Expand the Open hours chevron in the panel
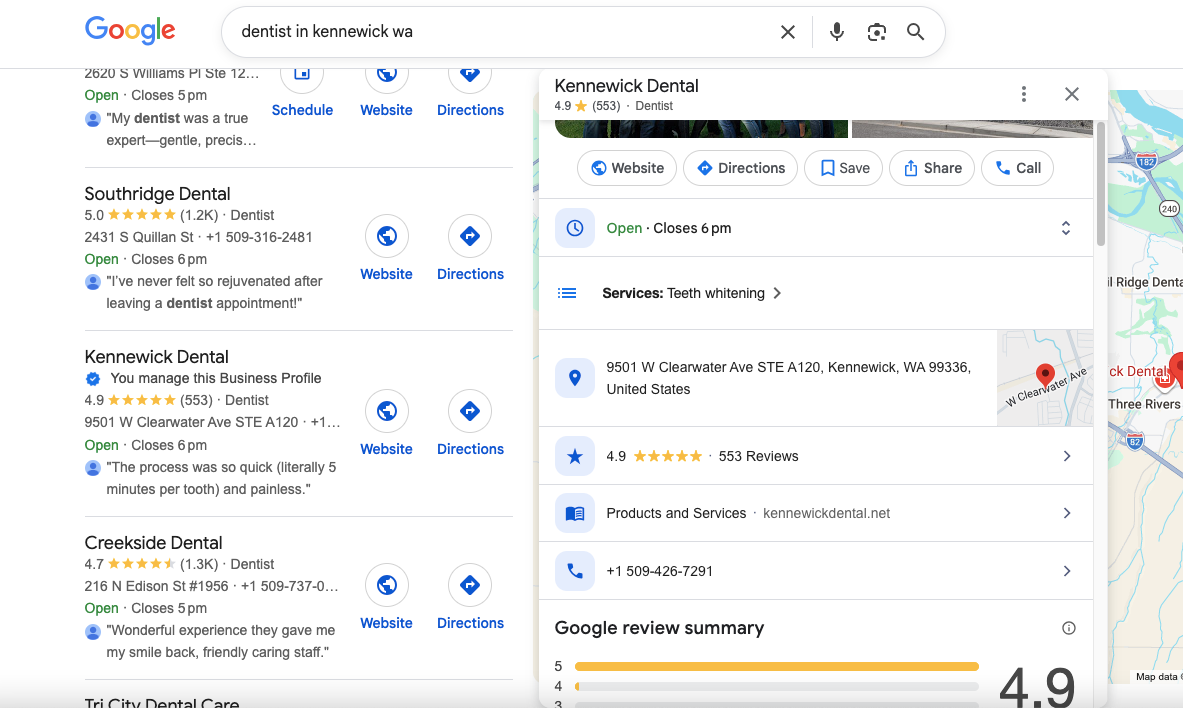 click(1066, 228)
